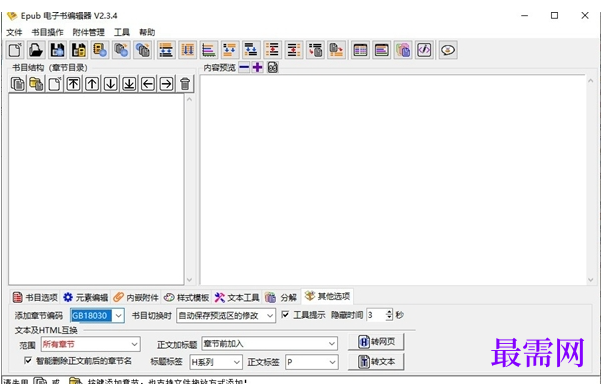603x384 pixels.
Task: Click the first floppy disk save icon
Action: (x=58, y=50)
